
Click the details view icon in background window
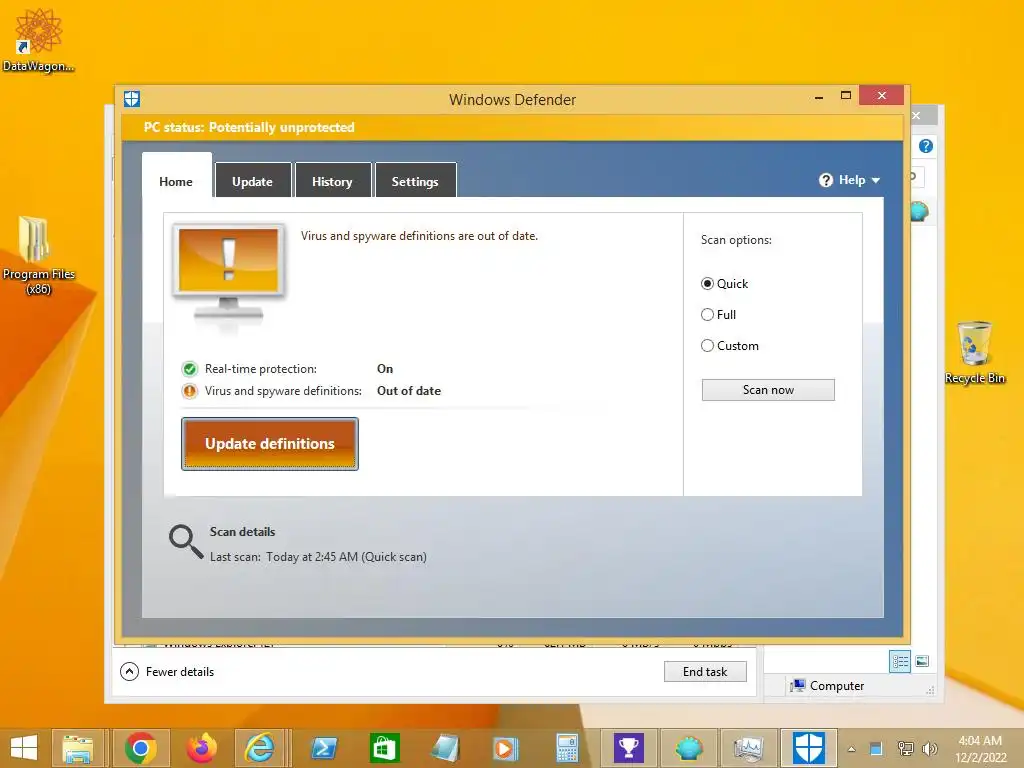tap(900, 662)
